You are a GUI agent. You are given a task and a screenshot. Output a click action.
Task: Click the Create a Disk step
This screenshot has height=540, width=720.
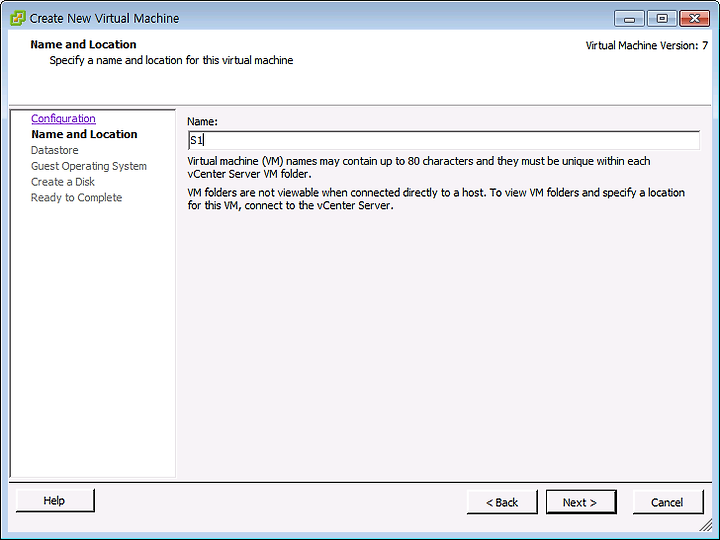(63, 182)
